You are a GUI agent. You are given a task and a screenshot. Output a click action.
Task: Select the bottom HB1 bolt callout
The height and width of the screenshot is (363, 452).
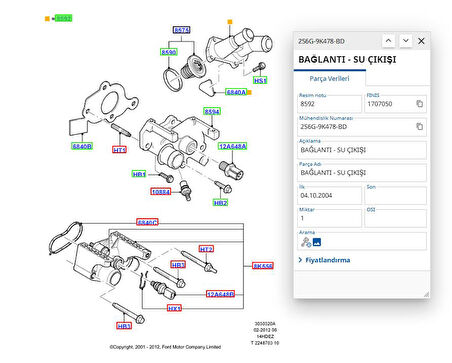[124, 326]
